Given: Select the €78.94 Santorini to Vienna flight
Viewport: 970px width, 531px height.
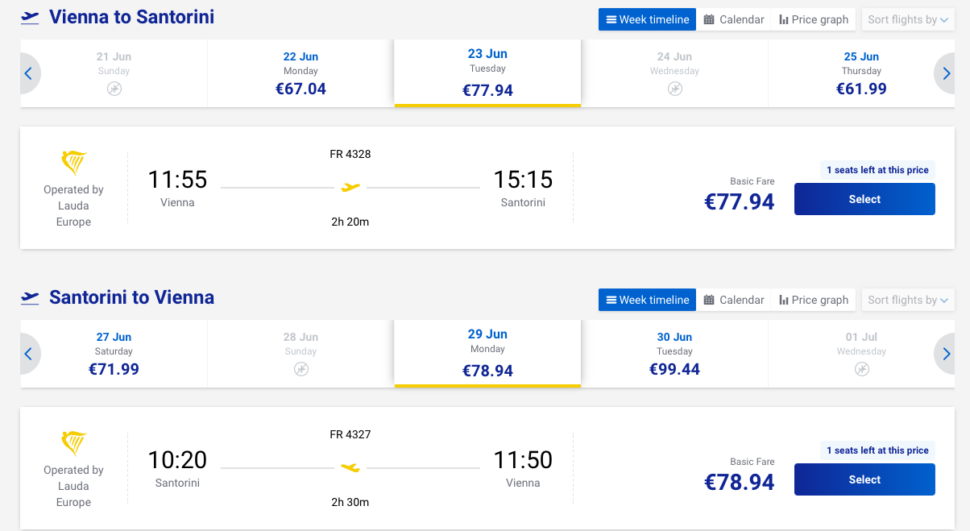Looking at the screenshot, I should [x=864, y=479].
